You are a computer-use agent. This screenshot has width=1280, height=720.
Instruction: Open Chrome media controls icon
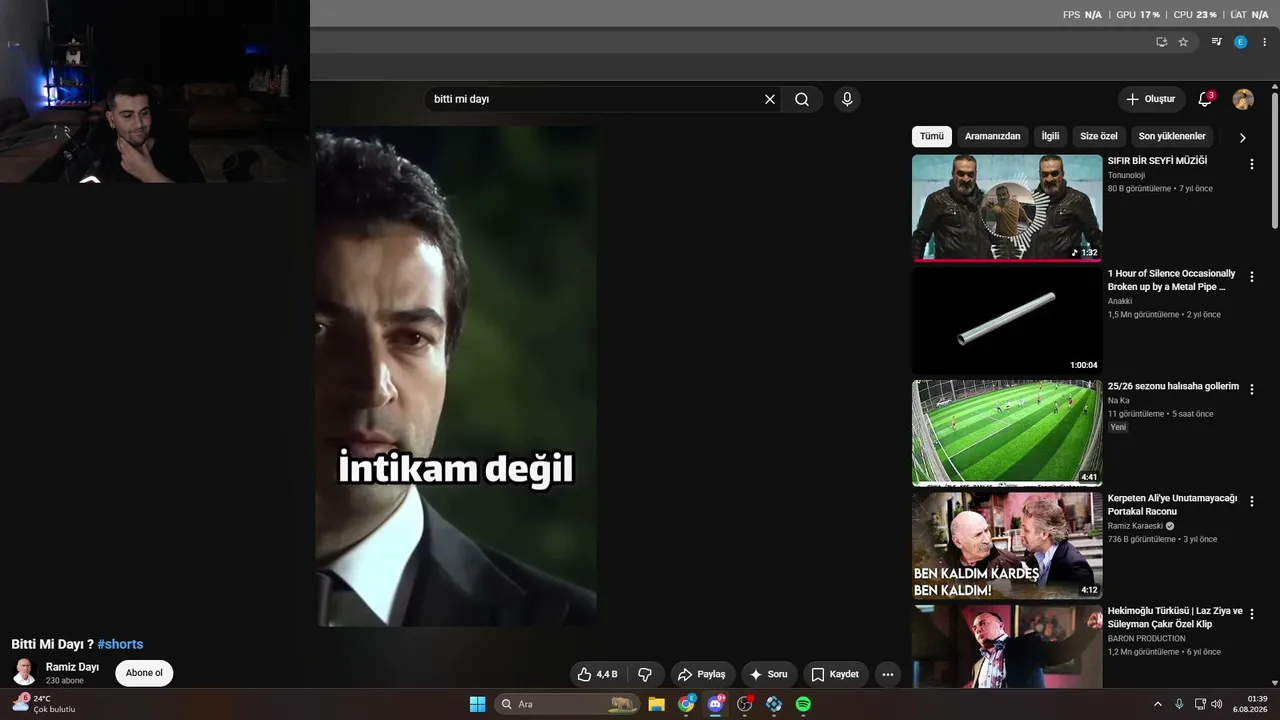[1216, 42]
